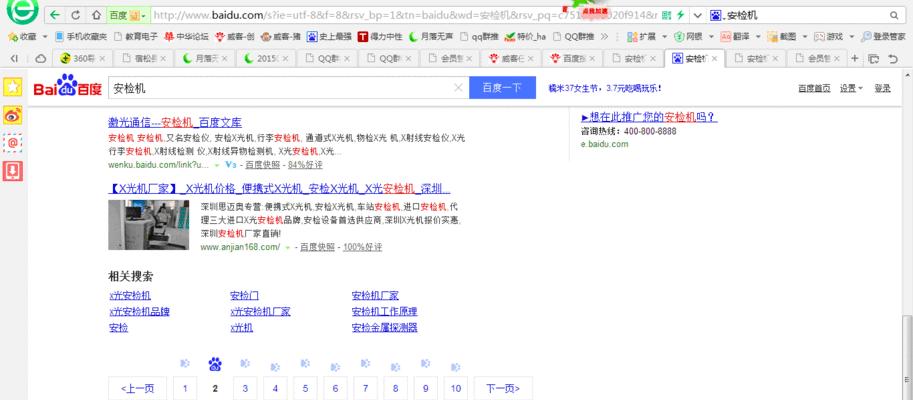The width and height of the screenshot is (913, 400).
Task: Click the 截图 screenshot tool icon
Action: click(x=773, y=36)
